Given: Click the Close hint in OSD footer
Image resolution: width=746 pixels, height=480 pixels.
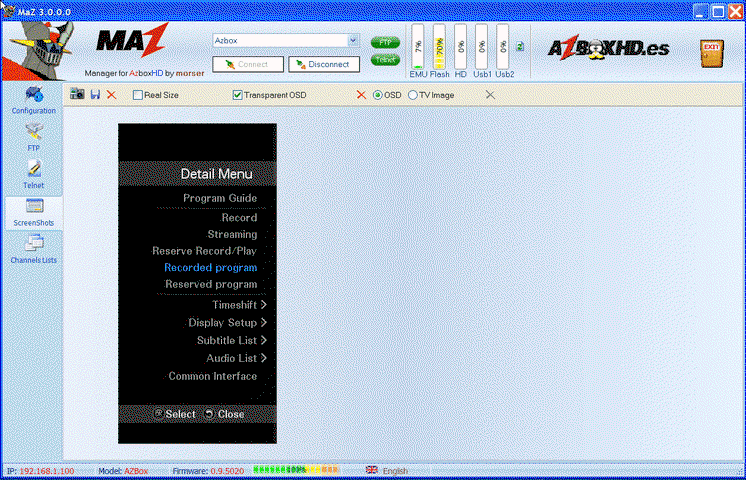Looking at the screenshot, I should click(x=225, y=414).
